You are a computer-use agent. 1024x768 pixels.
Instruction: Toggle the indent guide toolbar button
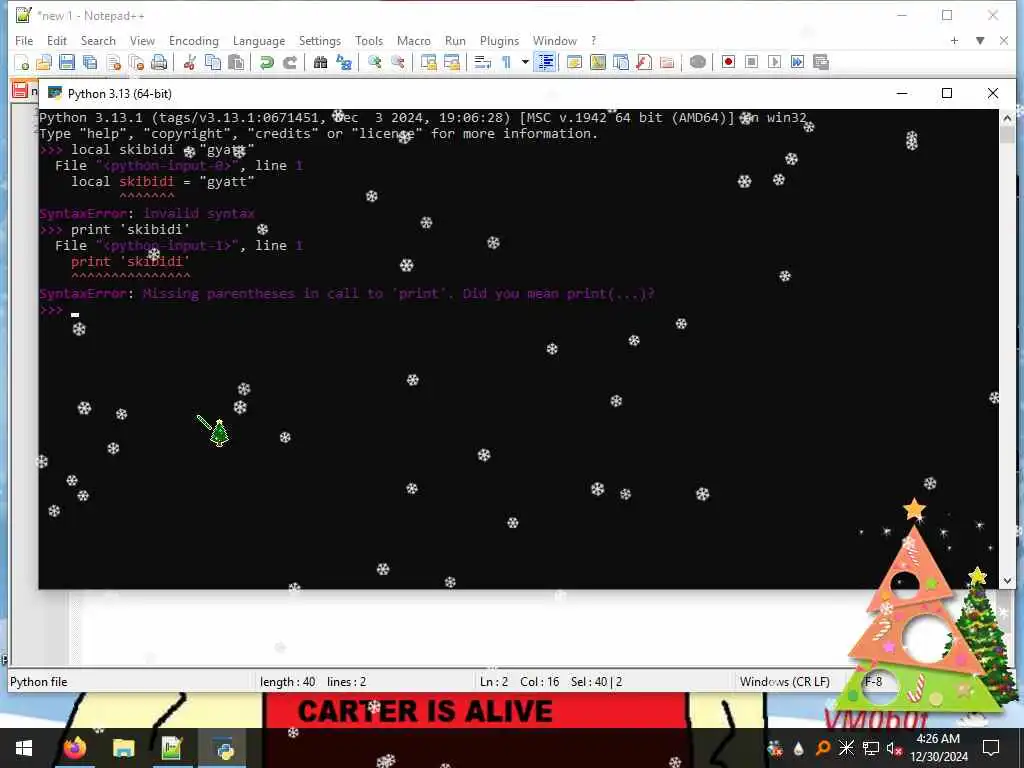(x=545, y=63)
